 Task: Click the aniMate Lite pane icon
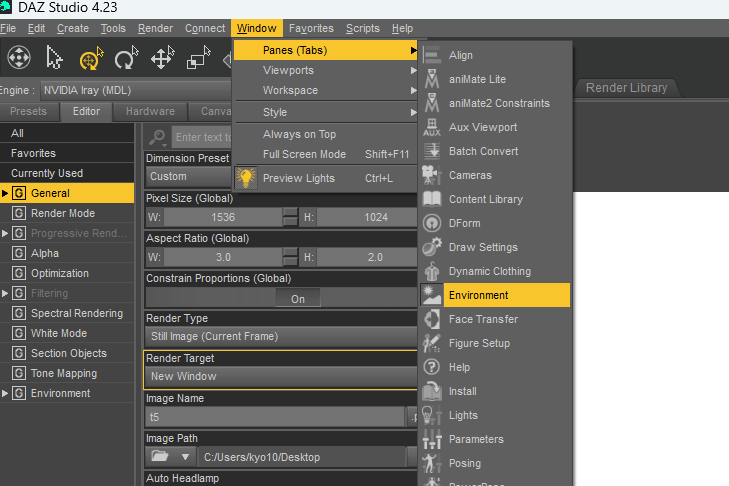tap(432, 79)
